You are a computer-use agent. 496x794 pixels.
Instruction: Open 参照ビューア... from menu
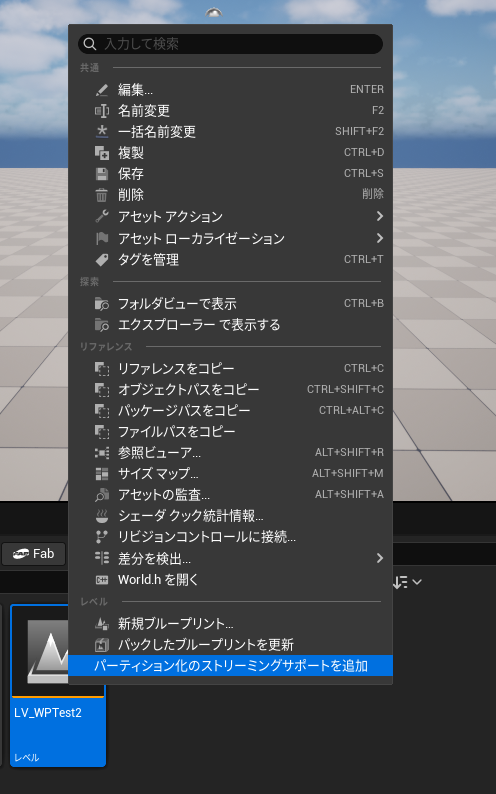pos(230,453)
